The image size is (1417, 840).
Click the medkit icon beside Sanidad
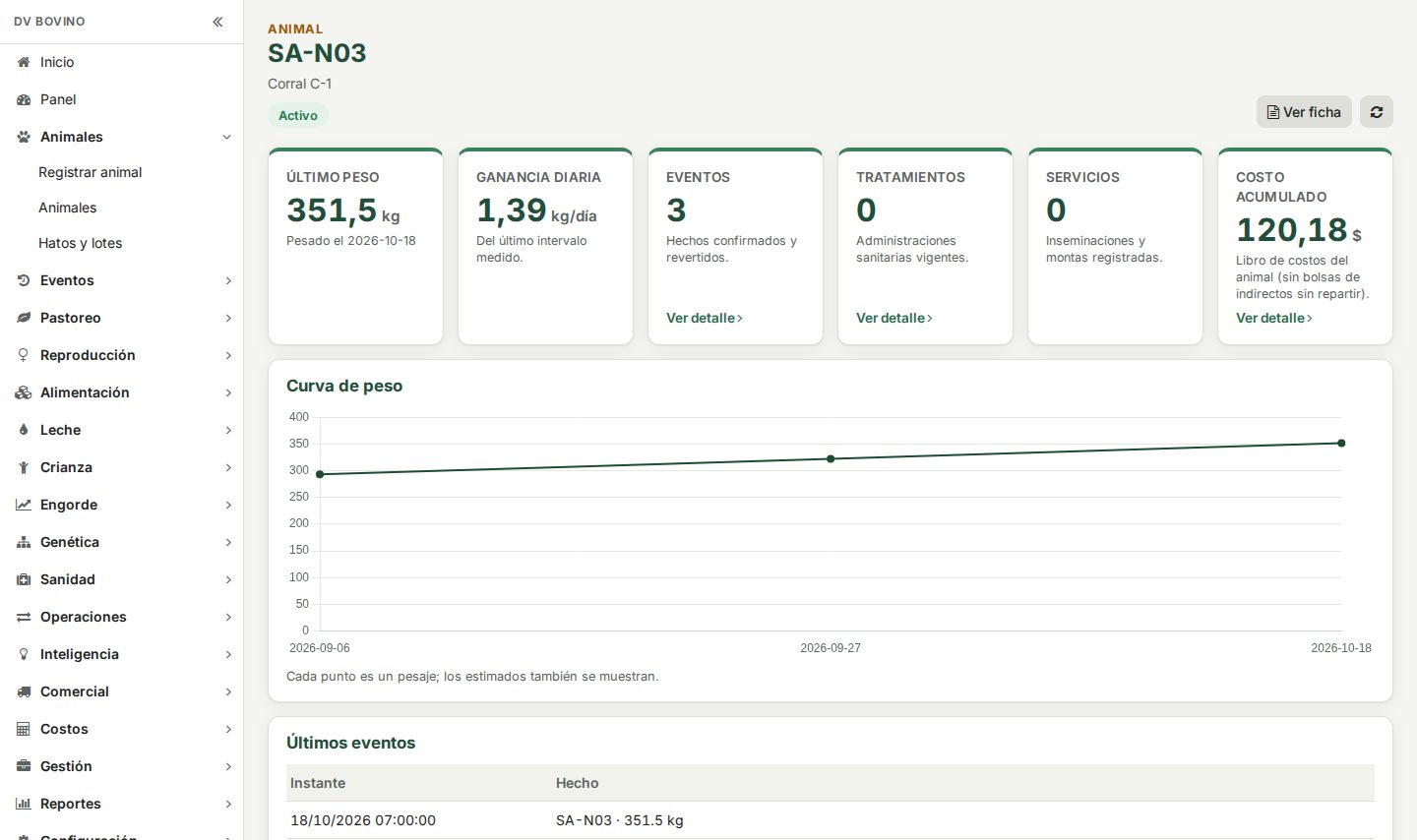[24, 579]
